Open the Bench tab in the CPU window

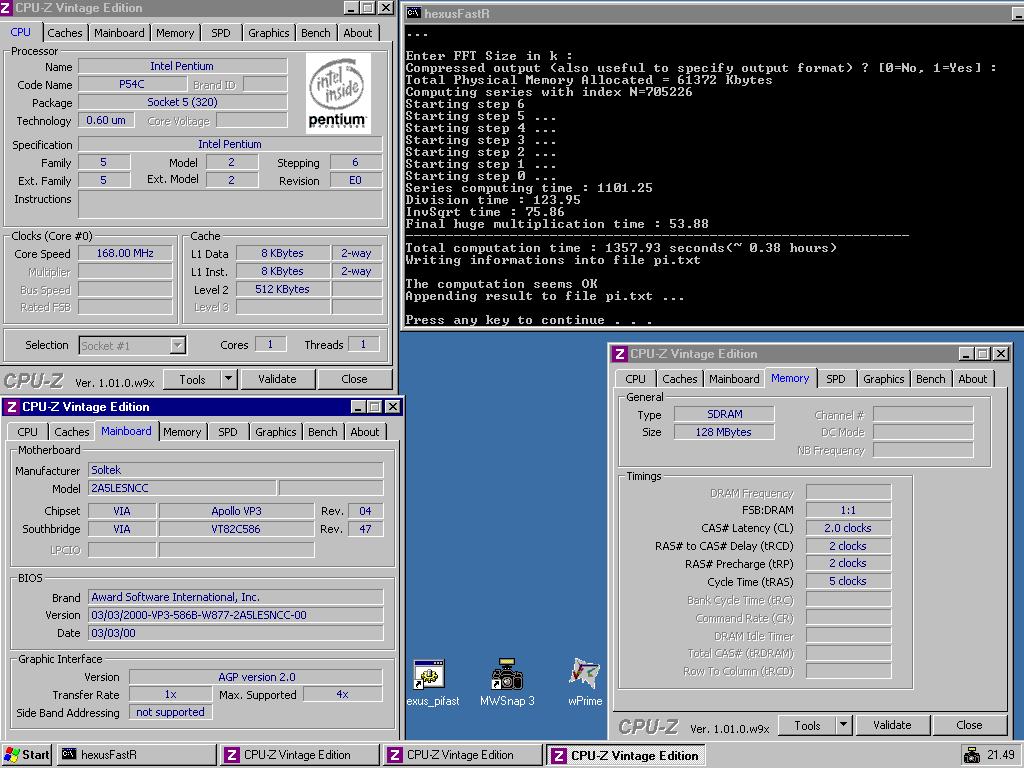(x=315, y=33)
